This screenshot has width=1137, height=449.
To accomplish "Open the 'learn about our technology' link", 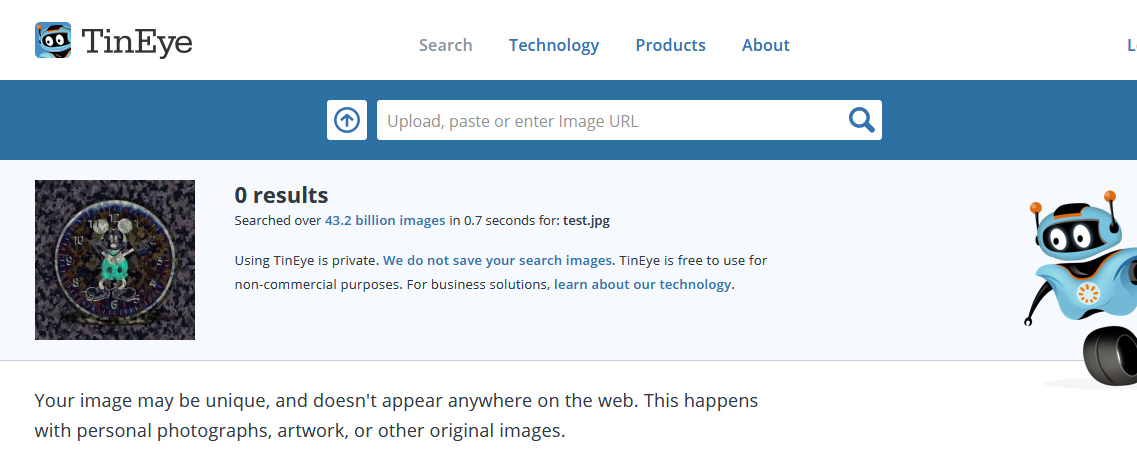I will pyautogui.click(x=642, y=284).
